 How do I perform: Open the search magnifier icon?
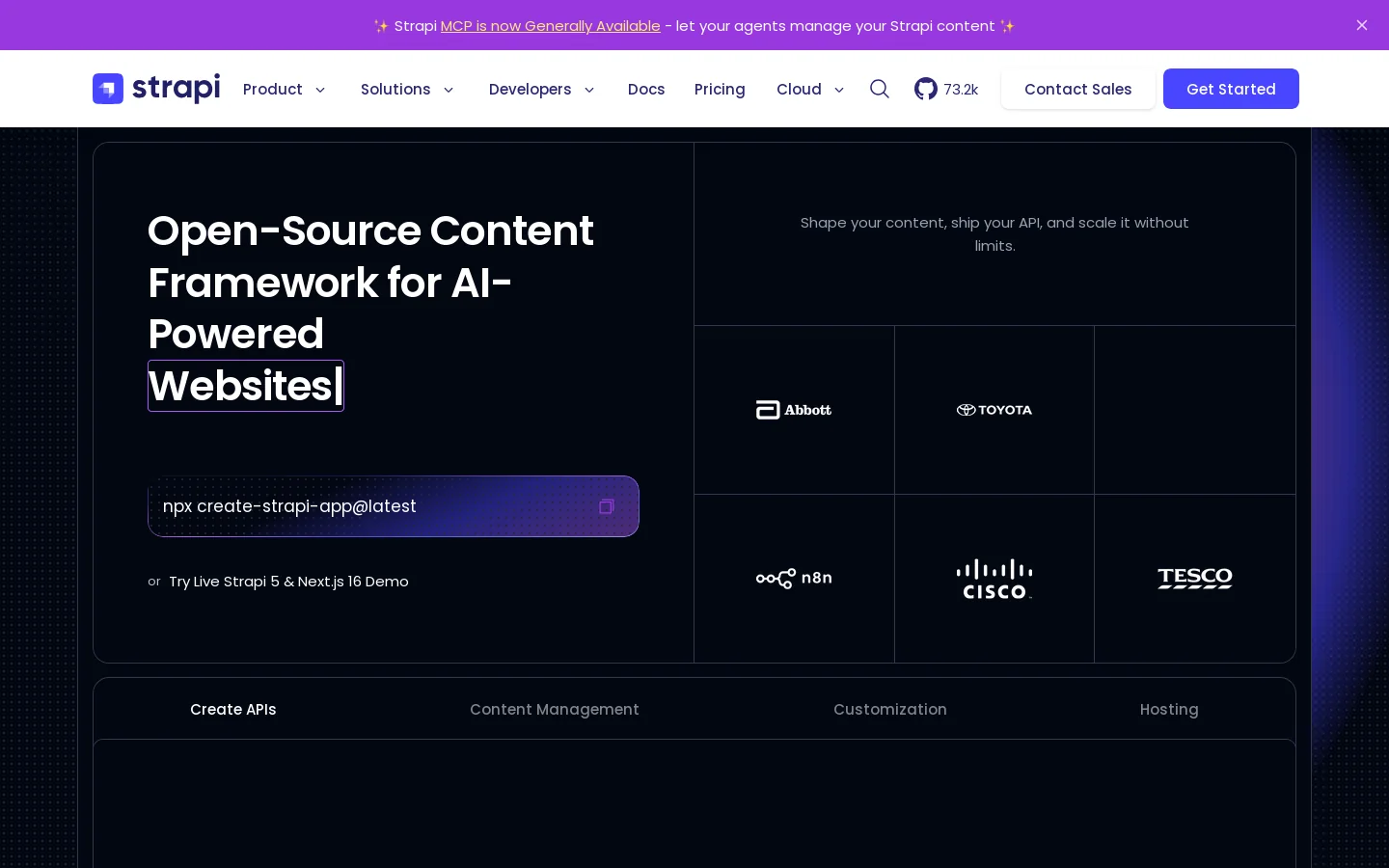tap(879, 89)
